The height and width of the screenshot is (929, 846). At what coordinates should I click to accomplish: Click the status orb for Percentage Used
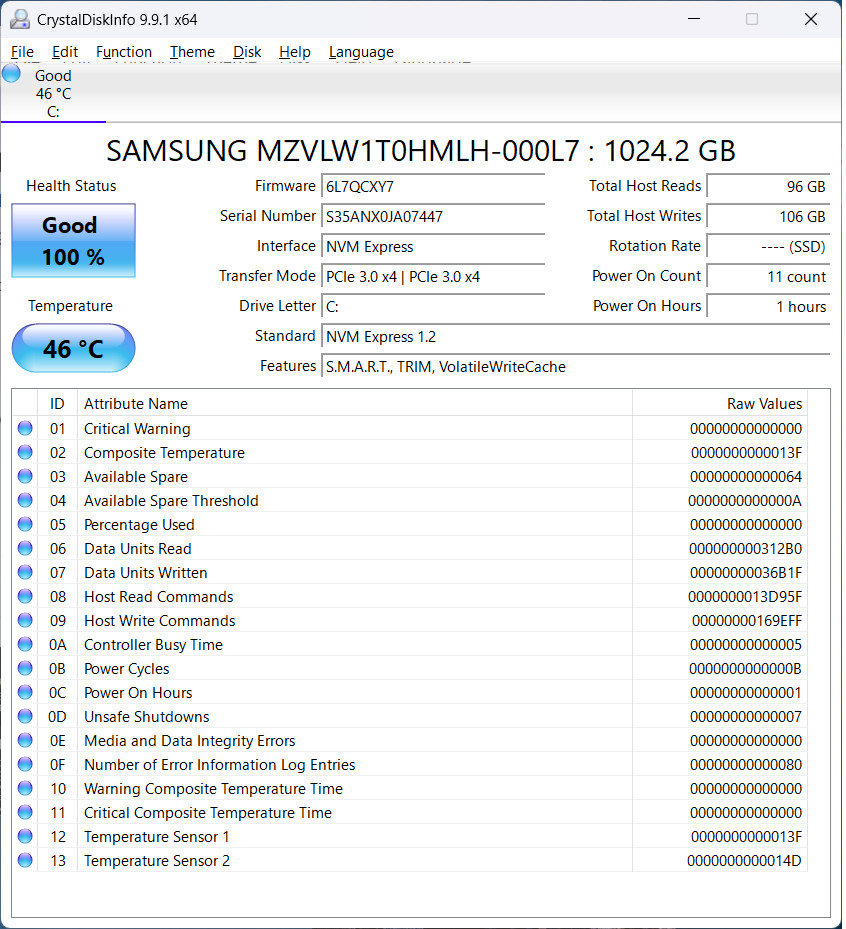click(25, 524)
